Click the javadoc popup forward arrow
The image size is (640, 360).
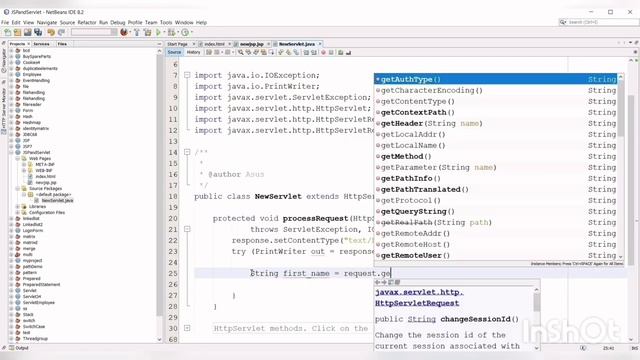[x=384, y=282]
